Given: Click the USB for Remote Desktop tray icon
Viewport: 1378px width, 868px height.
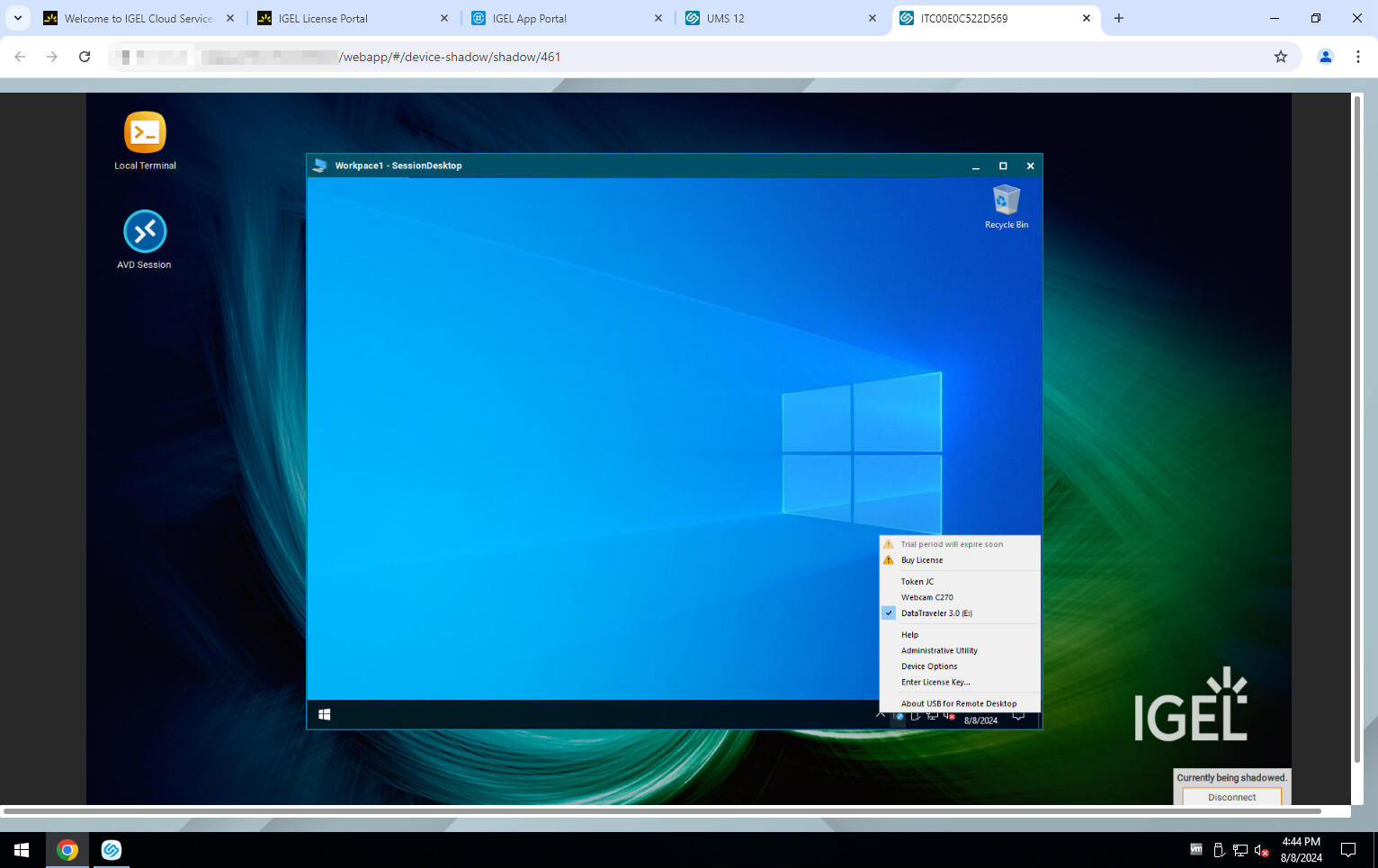Looking at the screenshot, I should tap(899, 717).
